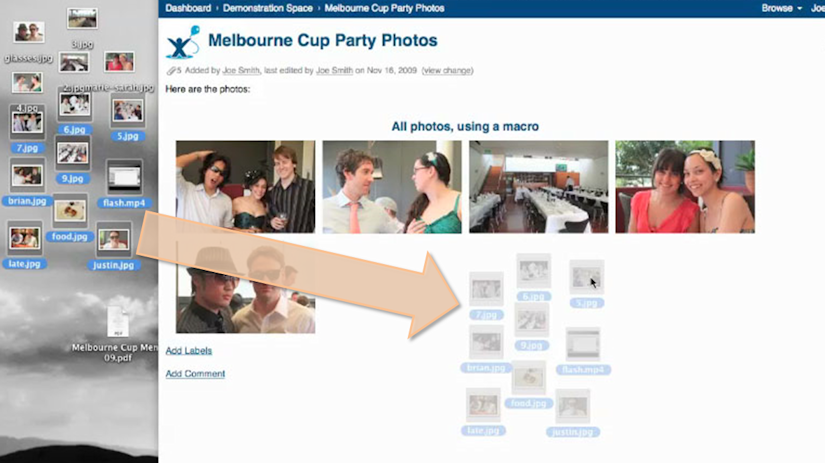This screenshot has height=463, width=825.
Task: Click the glasses.jpg desktop icon
Action: coord(28,33)
